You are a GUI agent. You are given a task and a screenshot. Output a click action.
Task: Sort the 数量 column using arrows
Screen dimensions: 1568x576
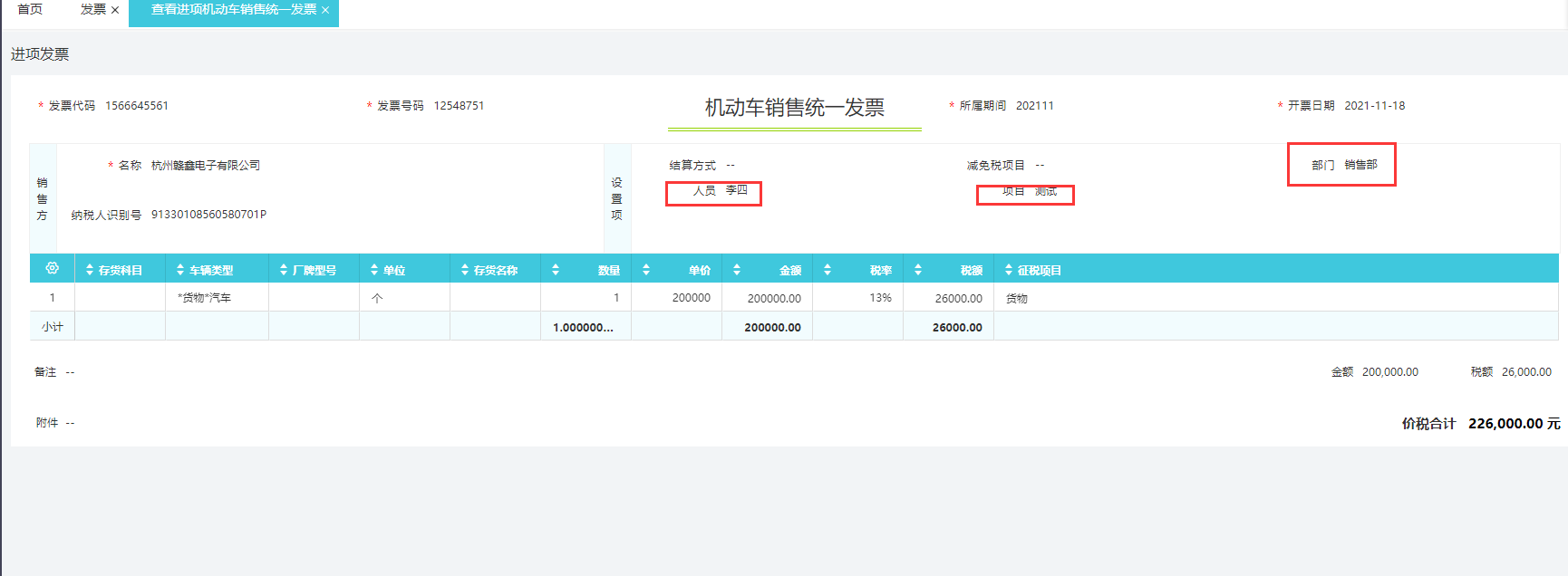[556, 270]
